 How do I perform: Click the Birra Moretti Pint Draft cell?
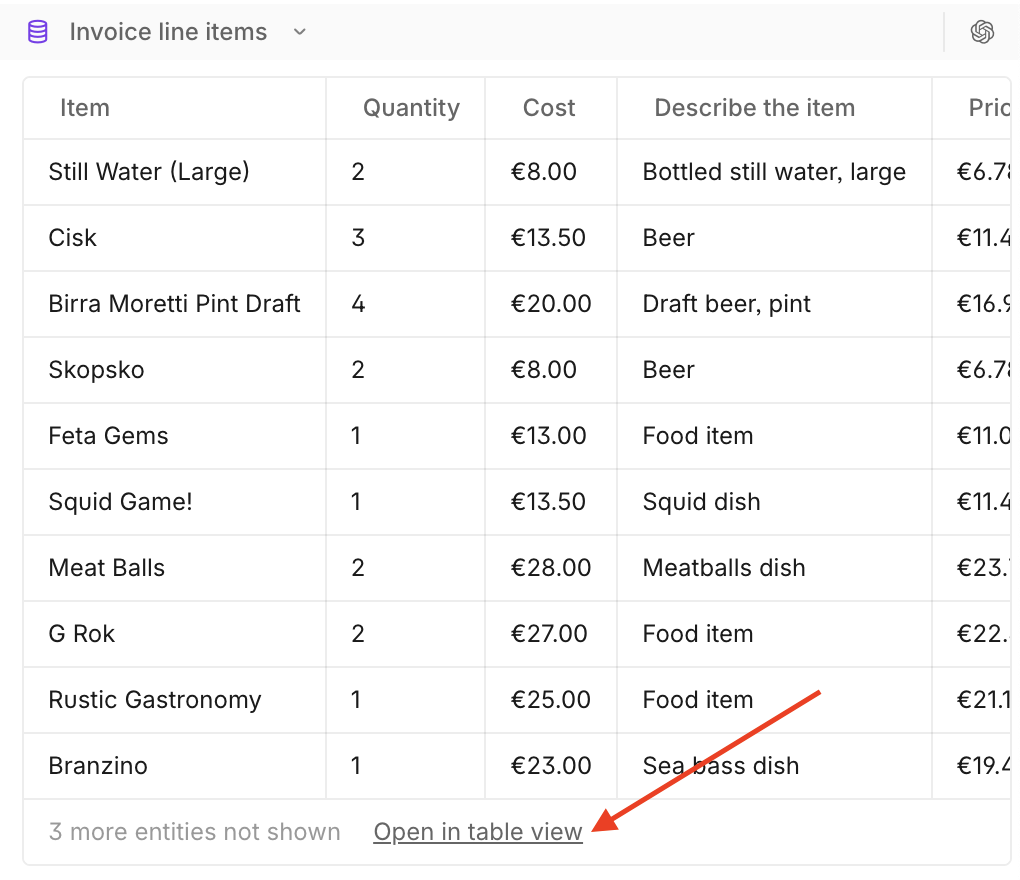pos(174,304)
